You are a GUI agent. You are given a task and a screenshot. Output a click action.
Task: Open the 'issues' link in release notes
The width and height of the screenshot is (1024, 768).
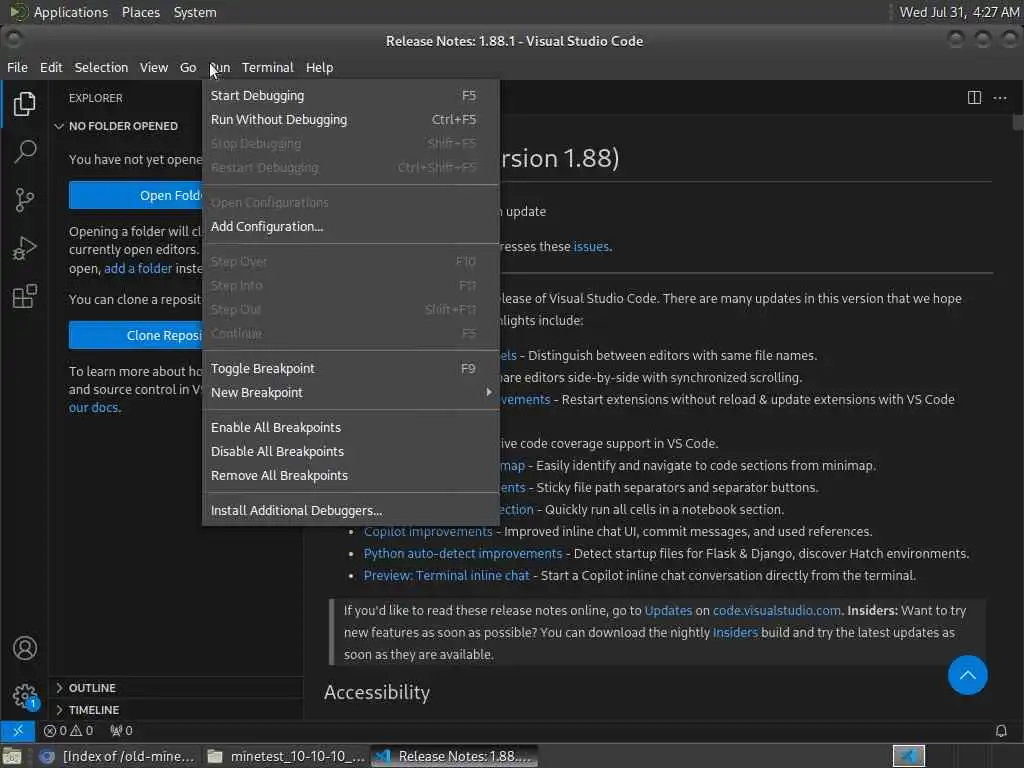click(591, 246)
